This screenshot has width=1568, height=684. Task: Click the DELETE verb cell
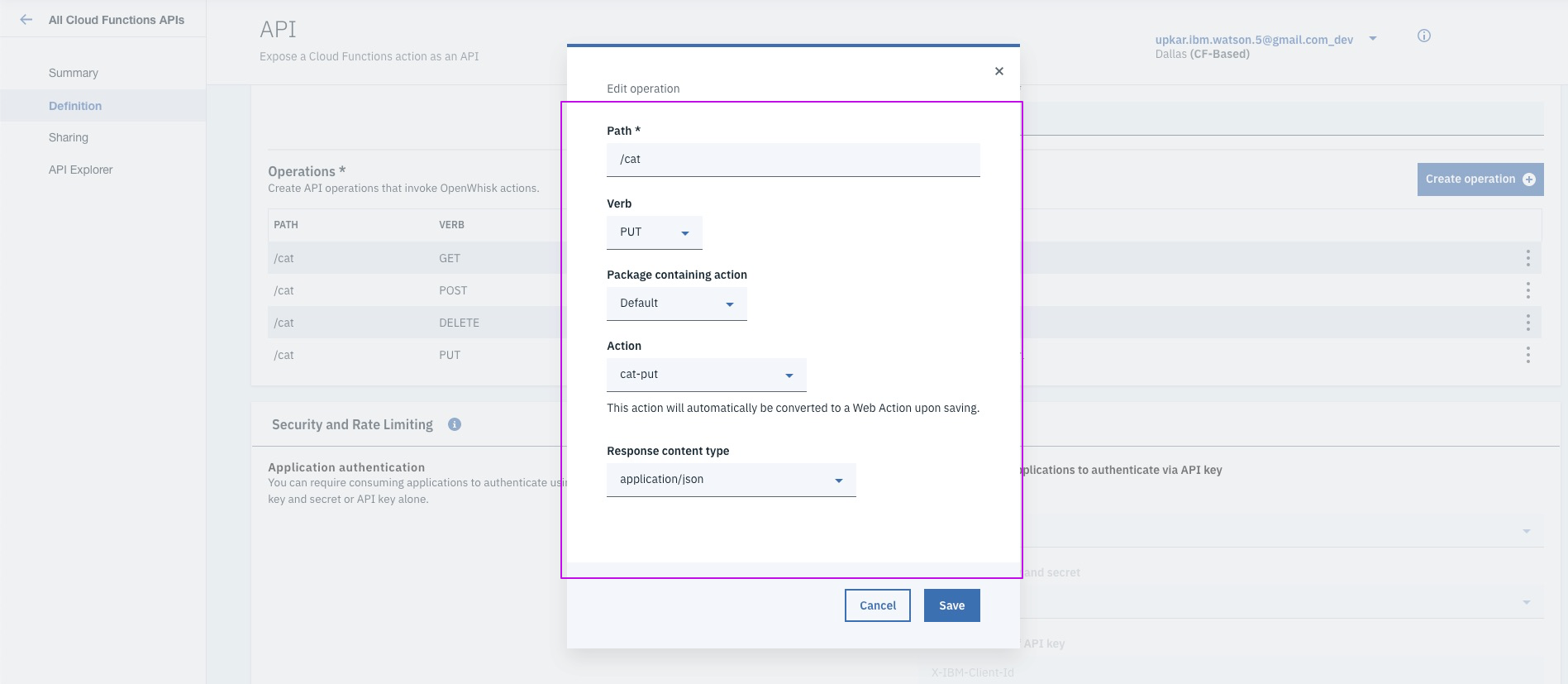[459, 323]
